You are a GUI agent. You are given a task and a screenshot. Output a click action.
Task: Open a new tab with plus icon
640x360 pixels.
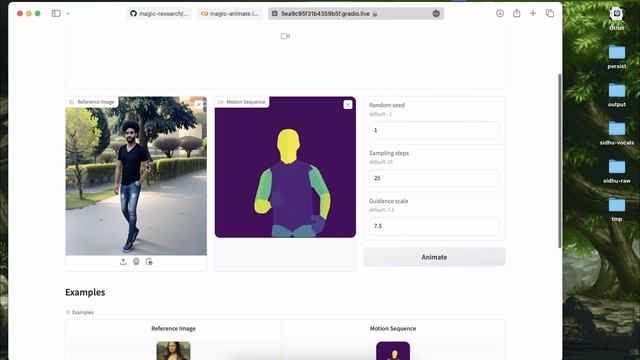533,13
